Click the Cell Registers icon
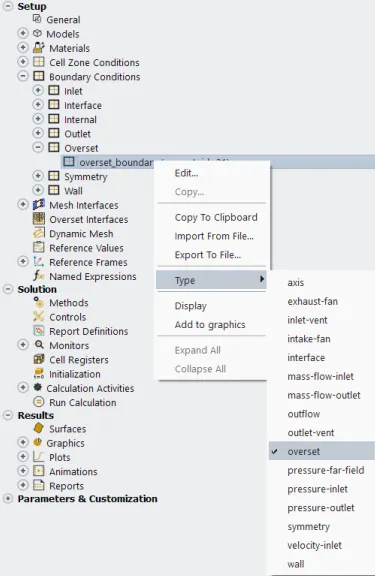 click(39, 359)
